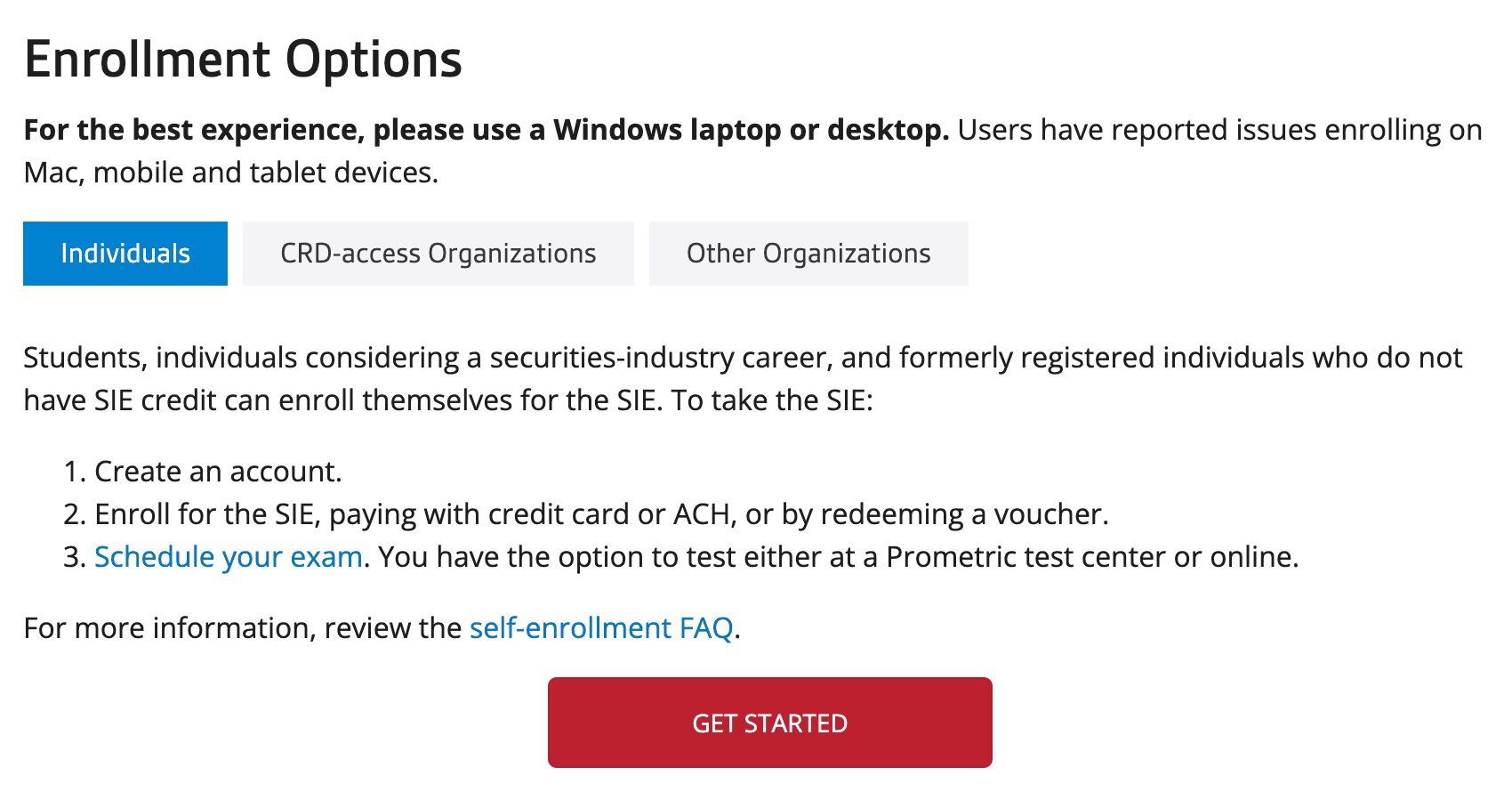The width and height of the screenshot is (1512, 808).
Task: Switch to CRD-access Organizations tab
Action: (x=438, y=254)
